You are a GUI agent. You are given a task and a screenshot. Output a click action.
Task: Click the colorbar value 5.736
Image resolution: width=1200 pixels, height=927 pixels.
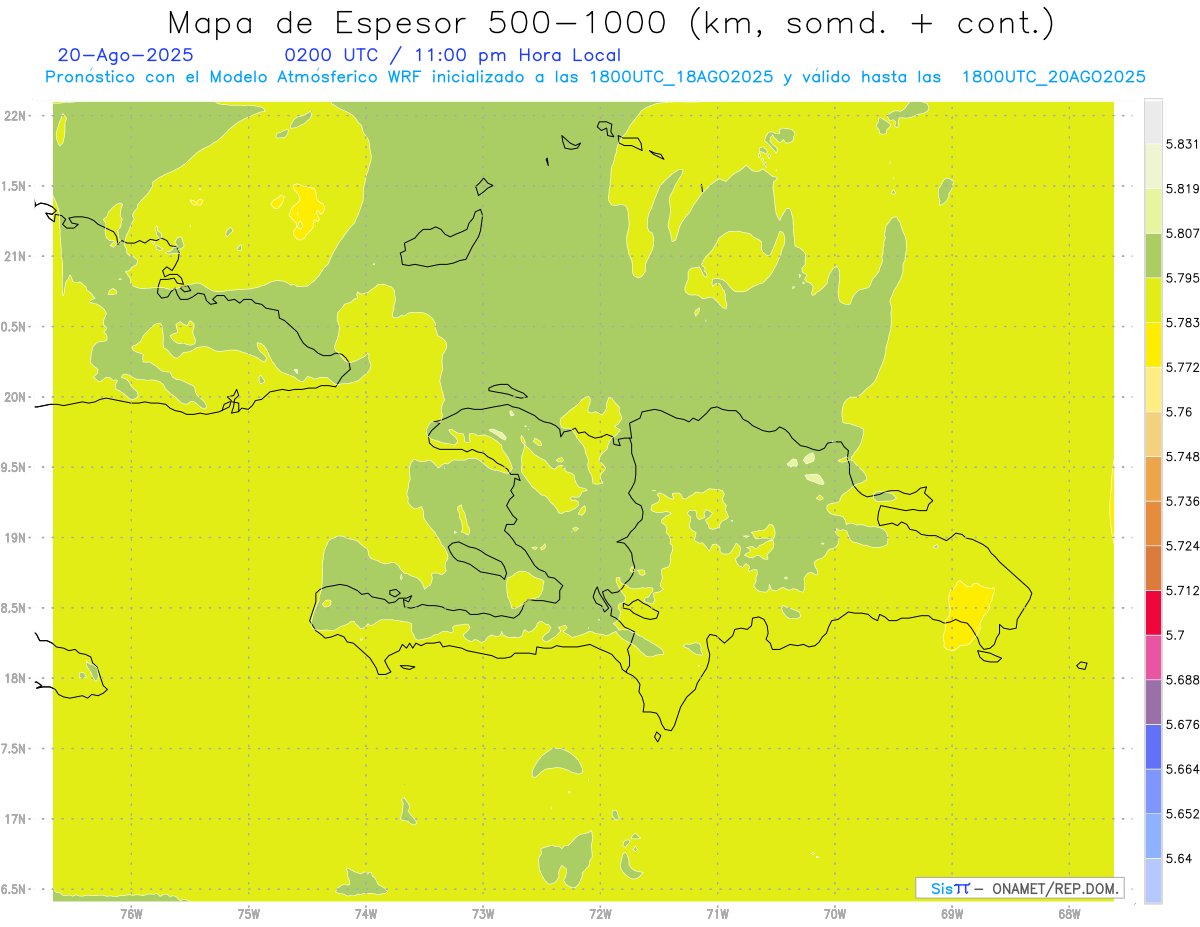[1182, 501]
